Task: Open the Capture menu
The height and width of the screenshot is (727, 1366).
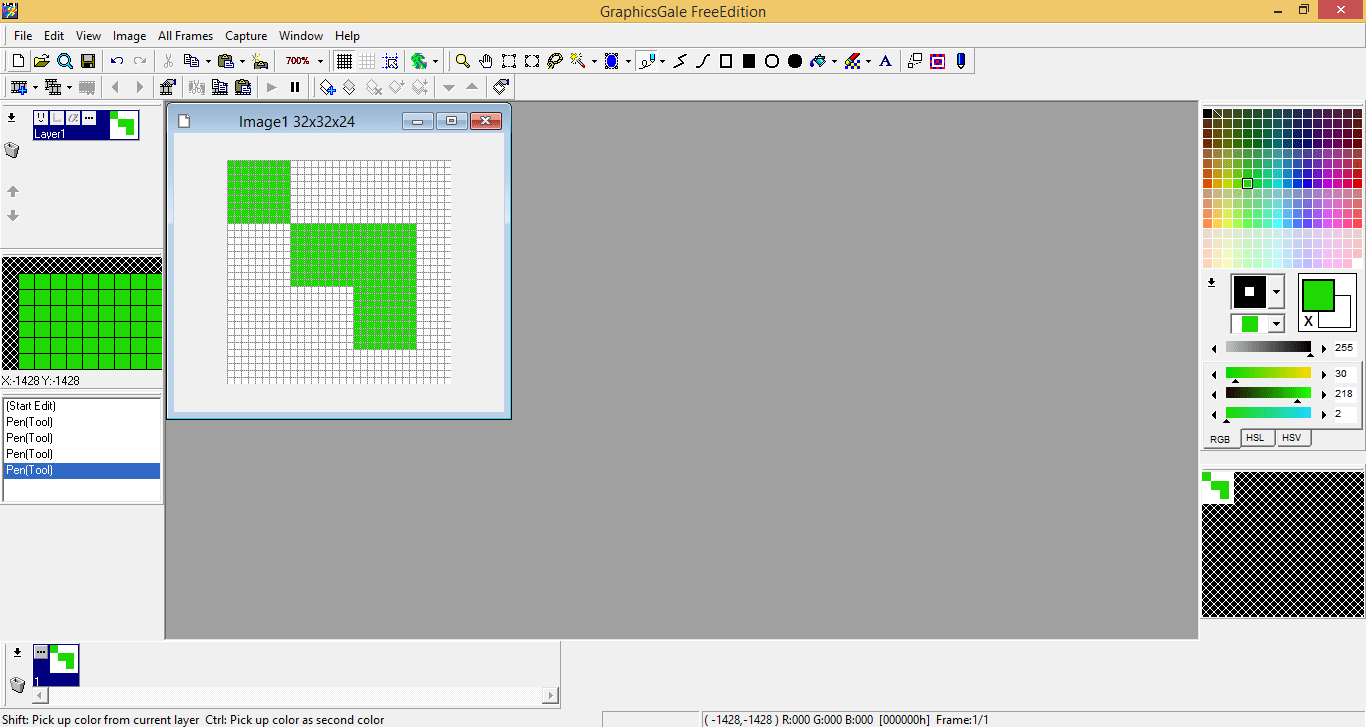Action: coord(246,36)
